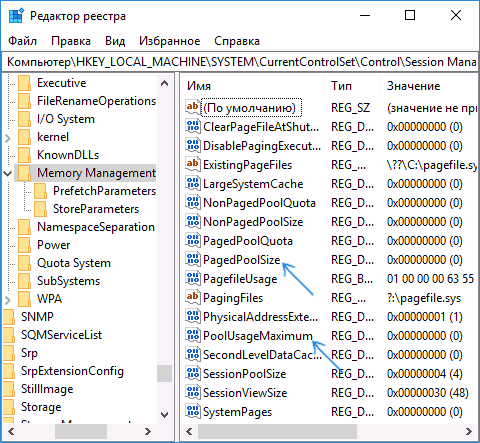Click the PagefileUsage binary icon
The width and height of the screenshot is (480, 443).
(193, 279)
